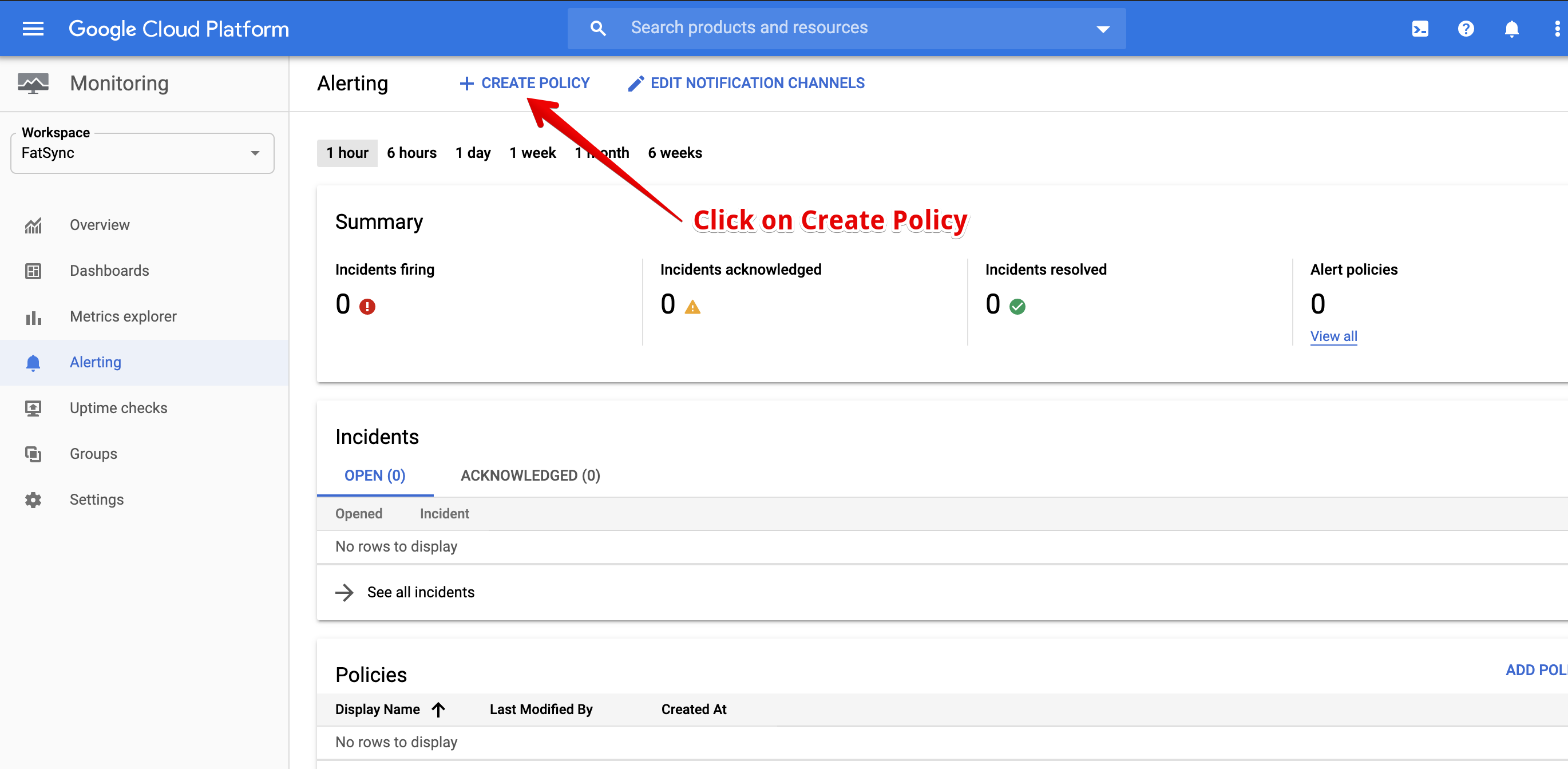Click the Last Modified By column header

[541, 709]
